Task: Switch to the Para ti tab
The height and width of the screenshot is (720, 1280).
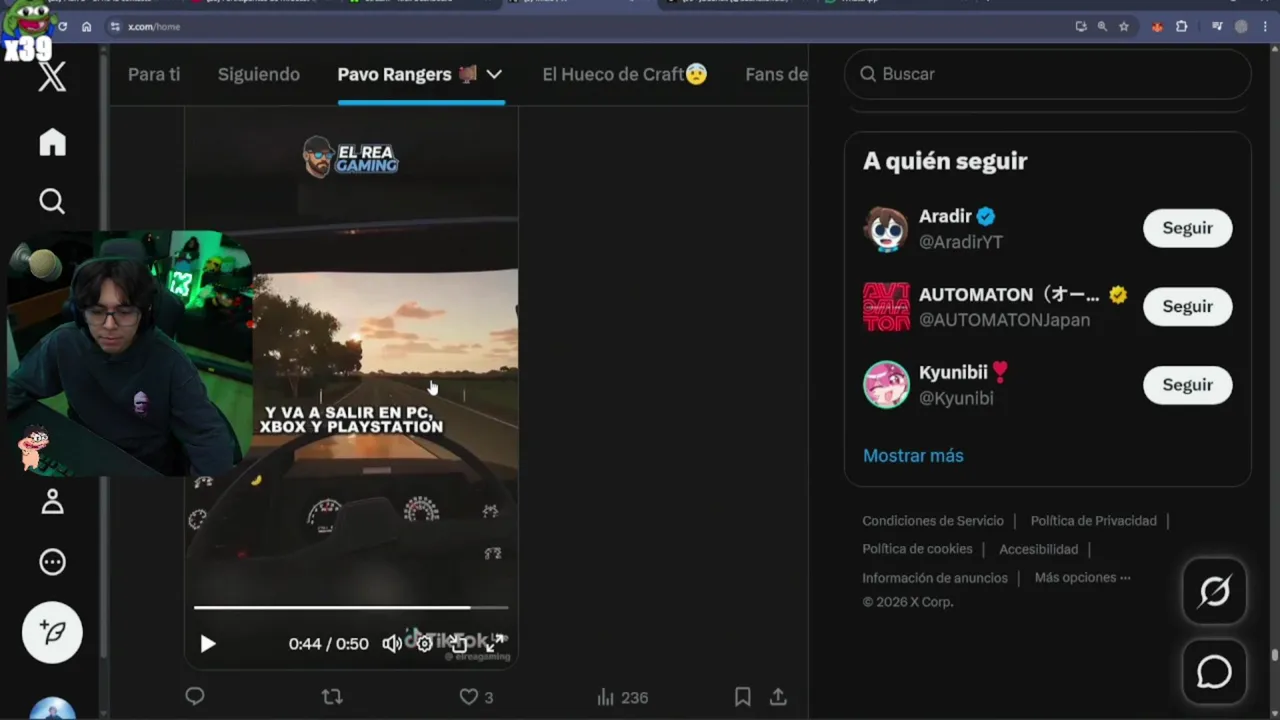Action: point(154,74)
